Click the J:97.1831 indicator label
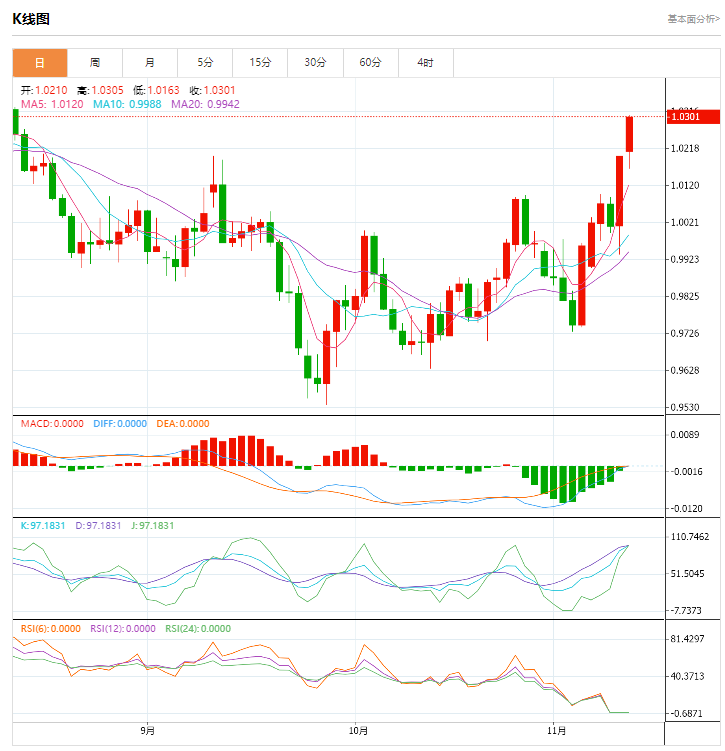This screenshot has width=725, height=751. (x=152, y=525)
